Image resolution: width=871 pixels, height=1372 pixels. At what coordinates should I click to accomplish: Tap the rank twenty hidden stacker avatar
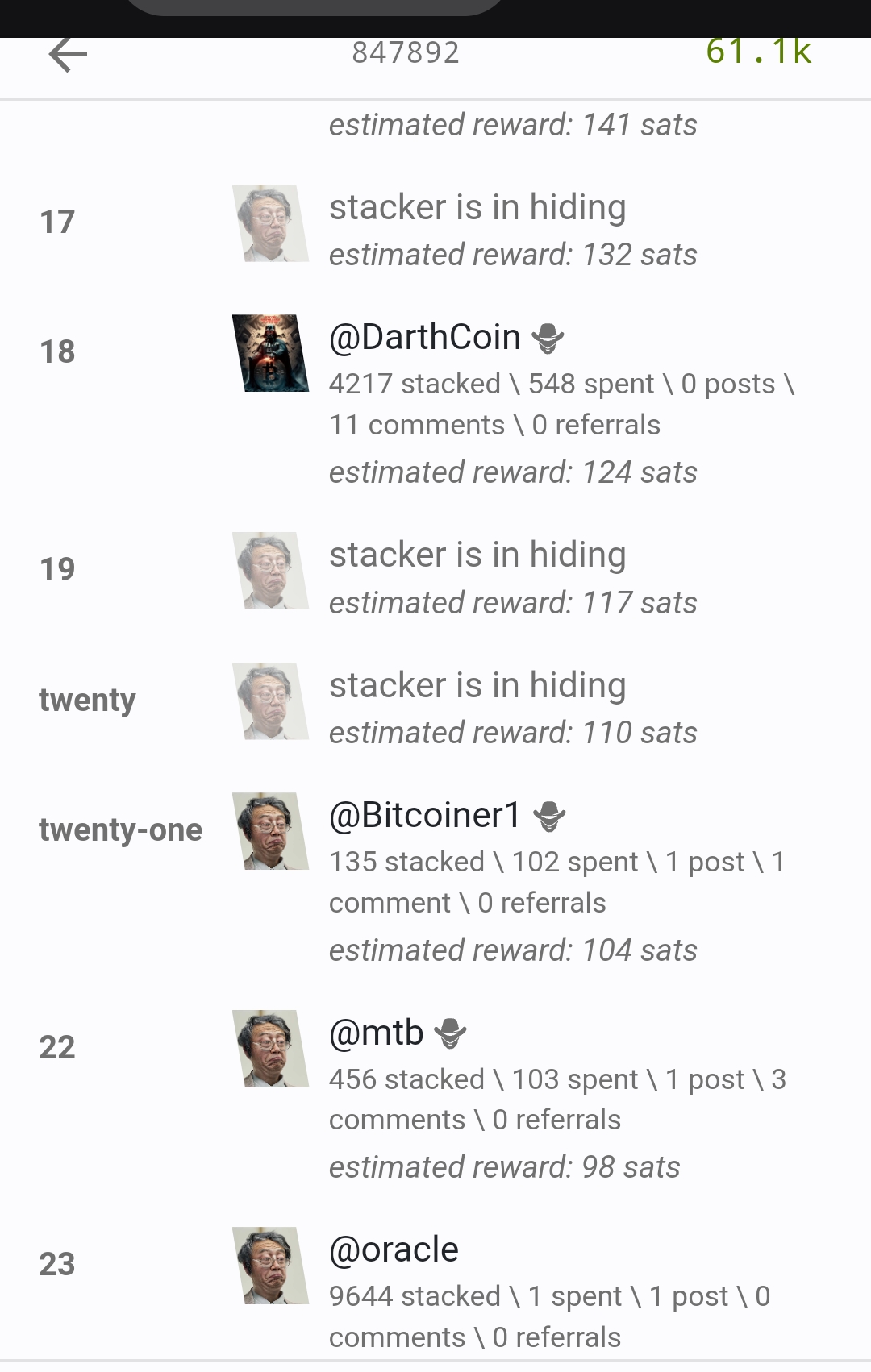click(x=271, y=701)
